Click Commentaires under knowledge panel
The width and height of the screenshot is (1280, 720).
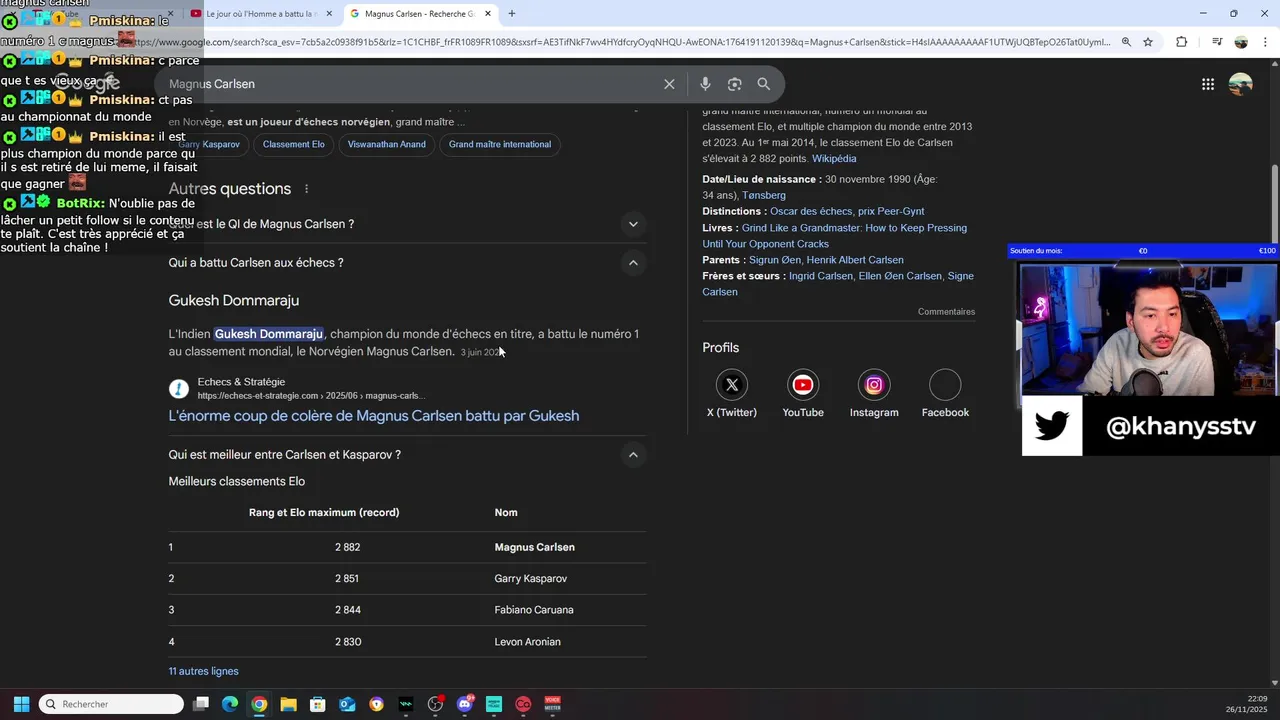click(946, 312)
